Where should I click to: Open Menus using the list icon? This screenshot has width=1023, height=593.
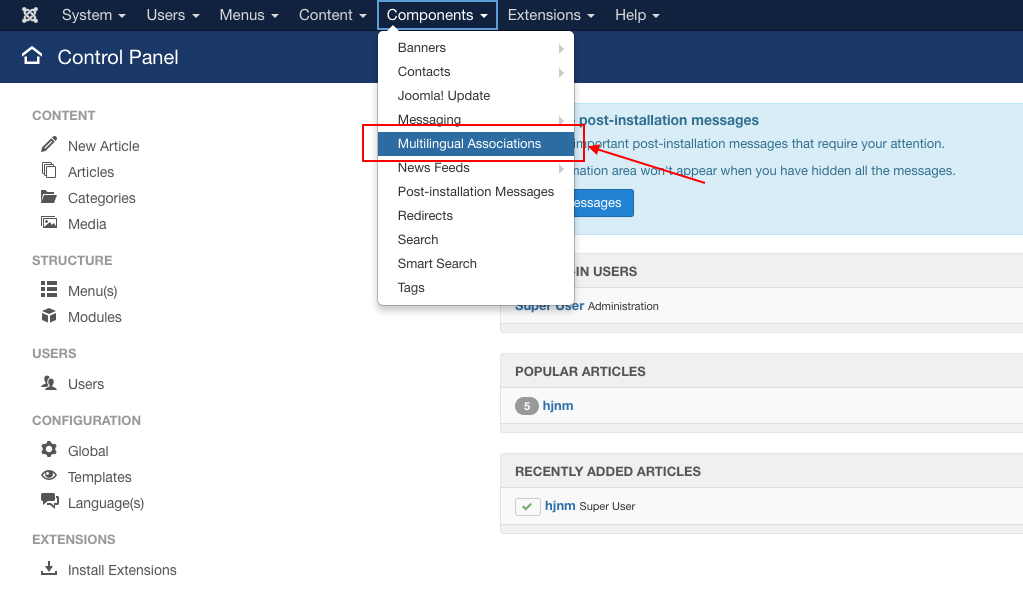point(47,290)
